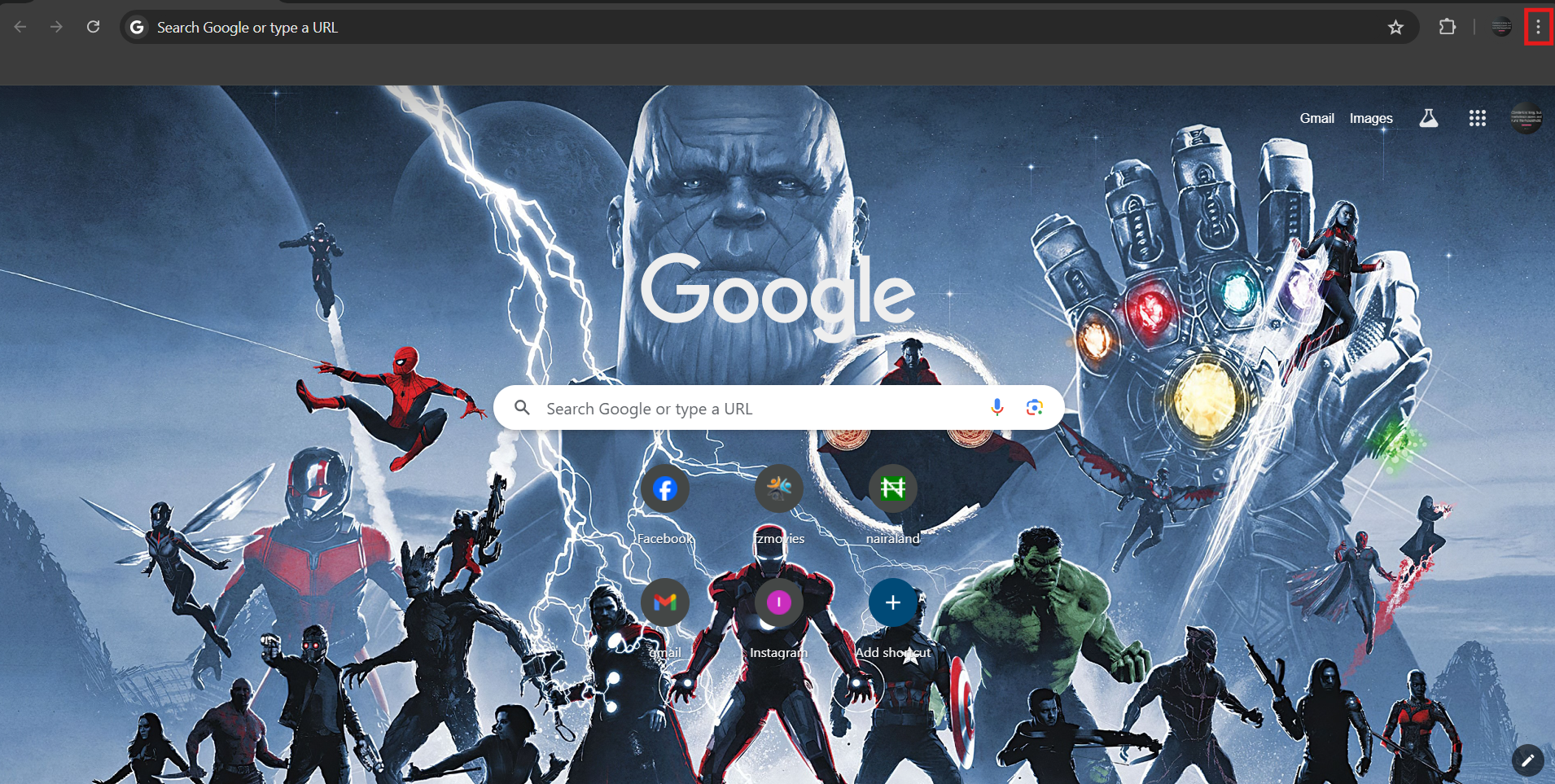The height and width of the screenshot is (784, 1555).
Task: Start voice search with the microphone
Action: click(x=997, y=408)
